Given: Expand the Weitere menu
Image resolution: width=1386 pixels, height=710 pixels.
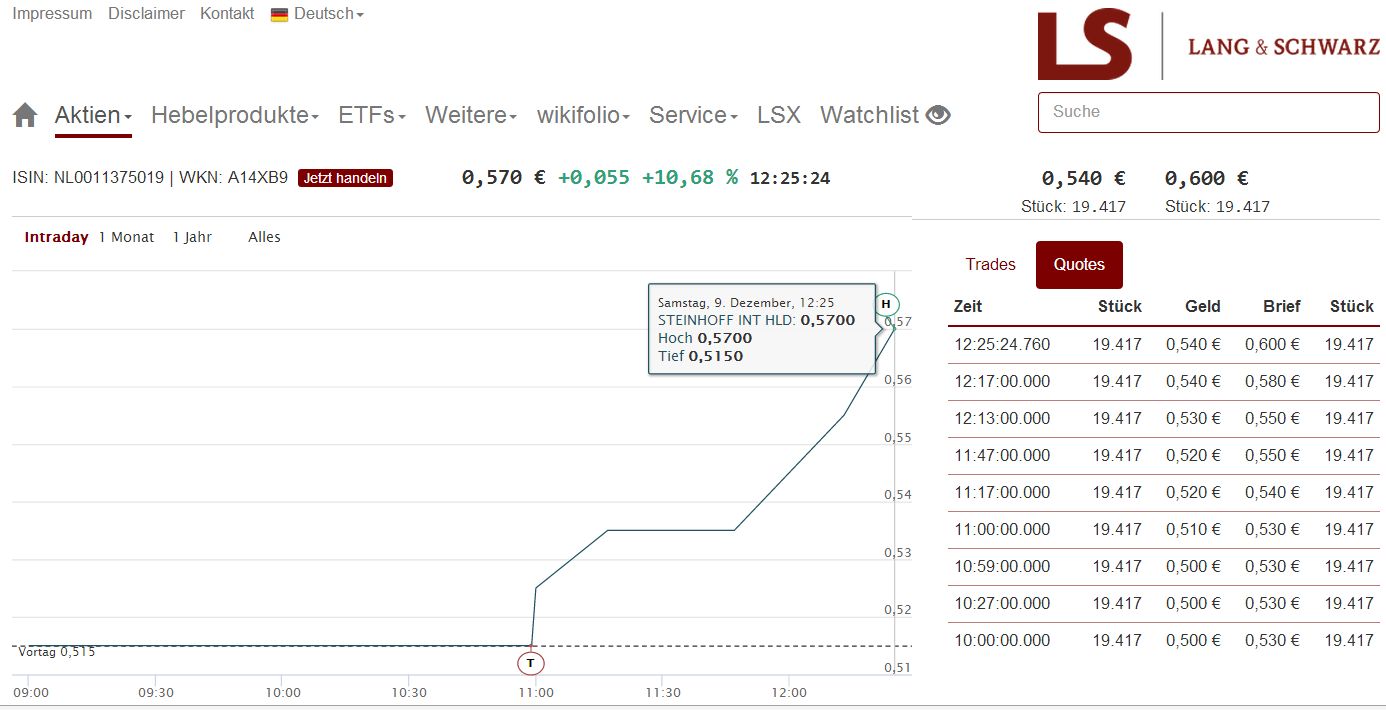Looking at the screenshot, I should (471, 116).
